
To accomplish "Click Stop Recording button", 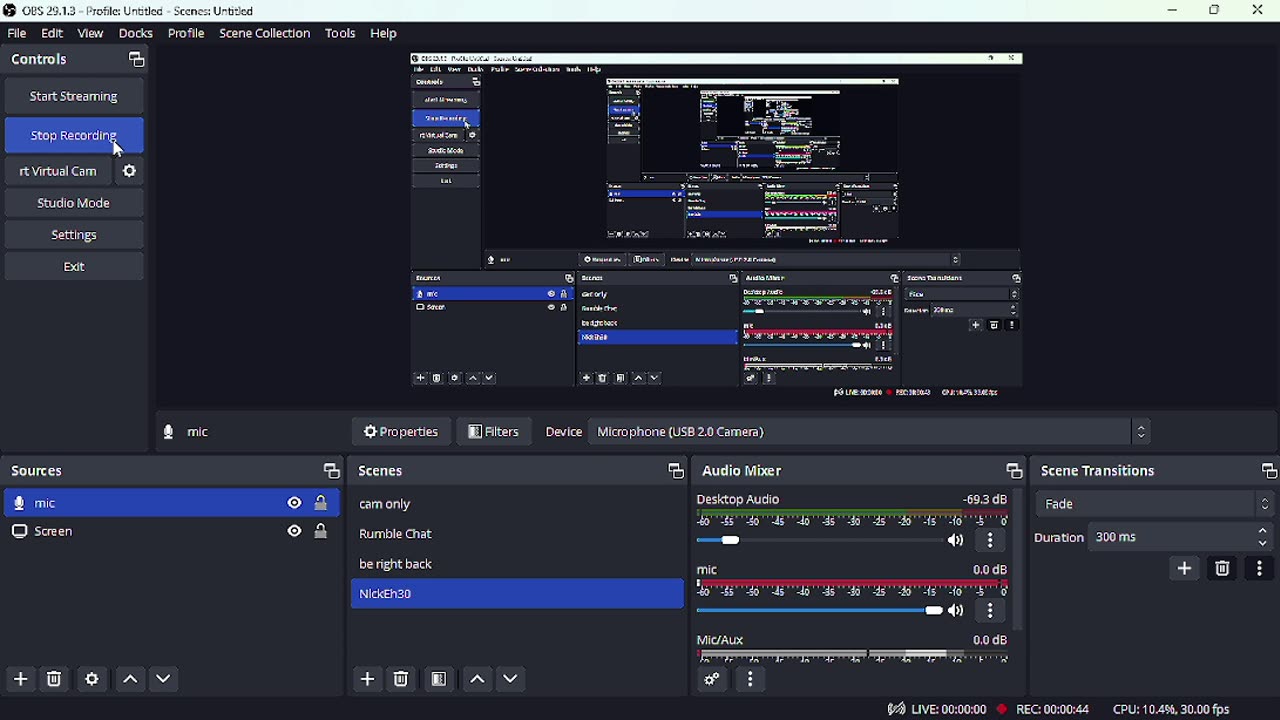I will 74,136.
